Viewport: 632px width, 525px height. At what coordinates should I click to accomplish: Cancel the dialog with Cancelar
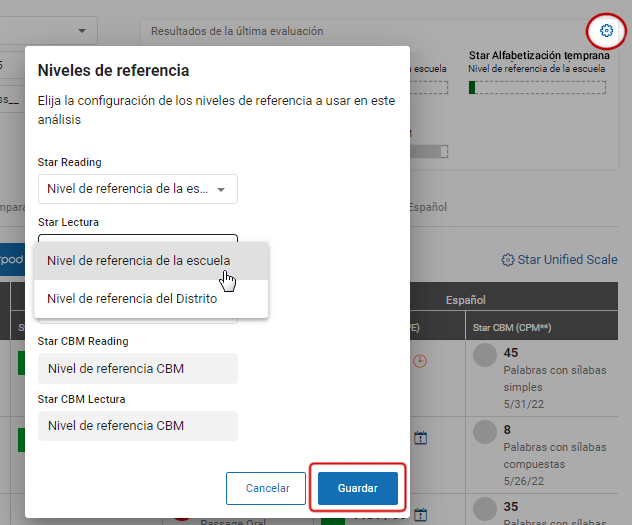tap(266, 488)
